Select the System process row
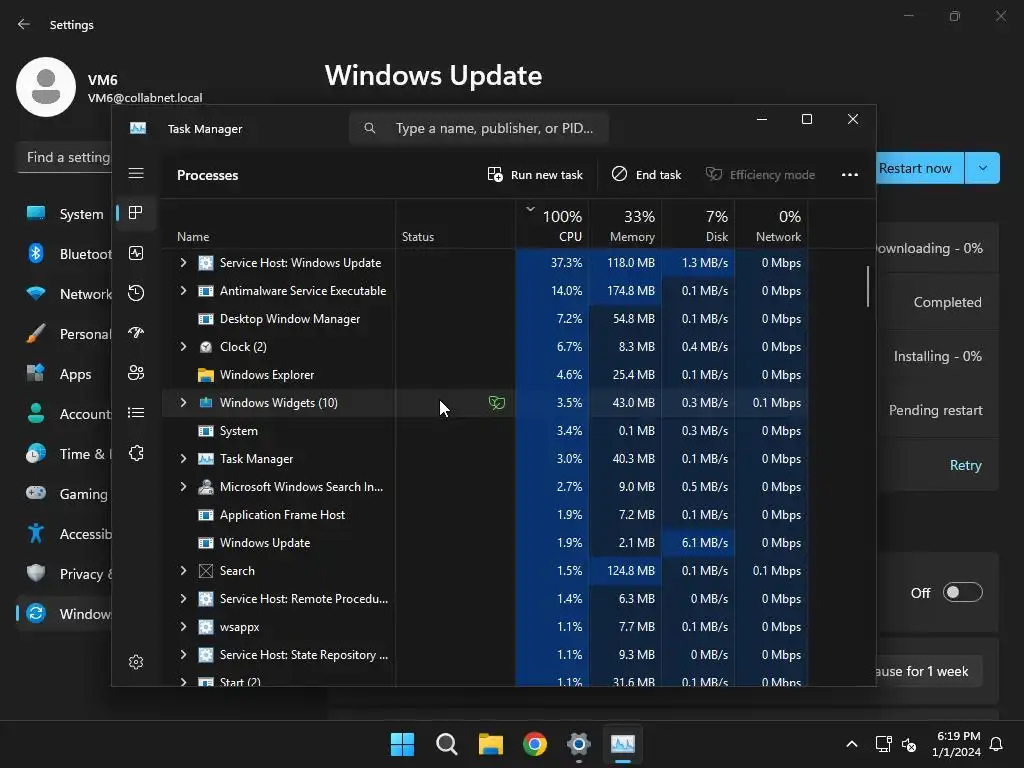This screenshot has height=768, width=1024. tap(485, 431)
